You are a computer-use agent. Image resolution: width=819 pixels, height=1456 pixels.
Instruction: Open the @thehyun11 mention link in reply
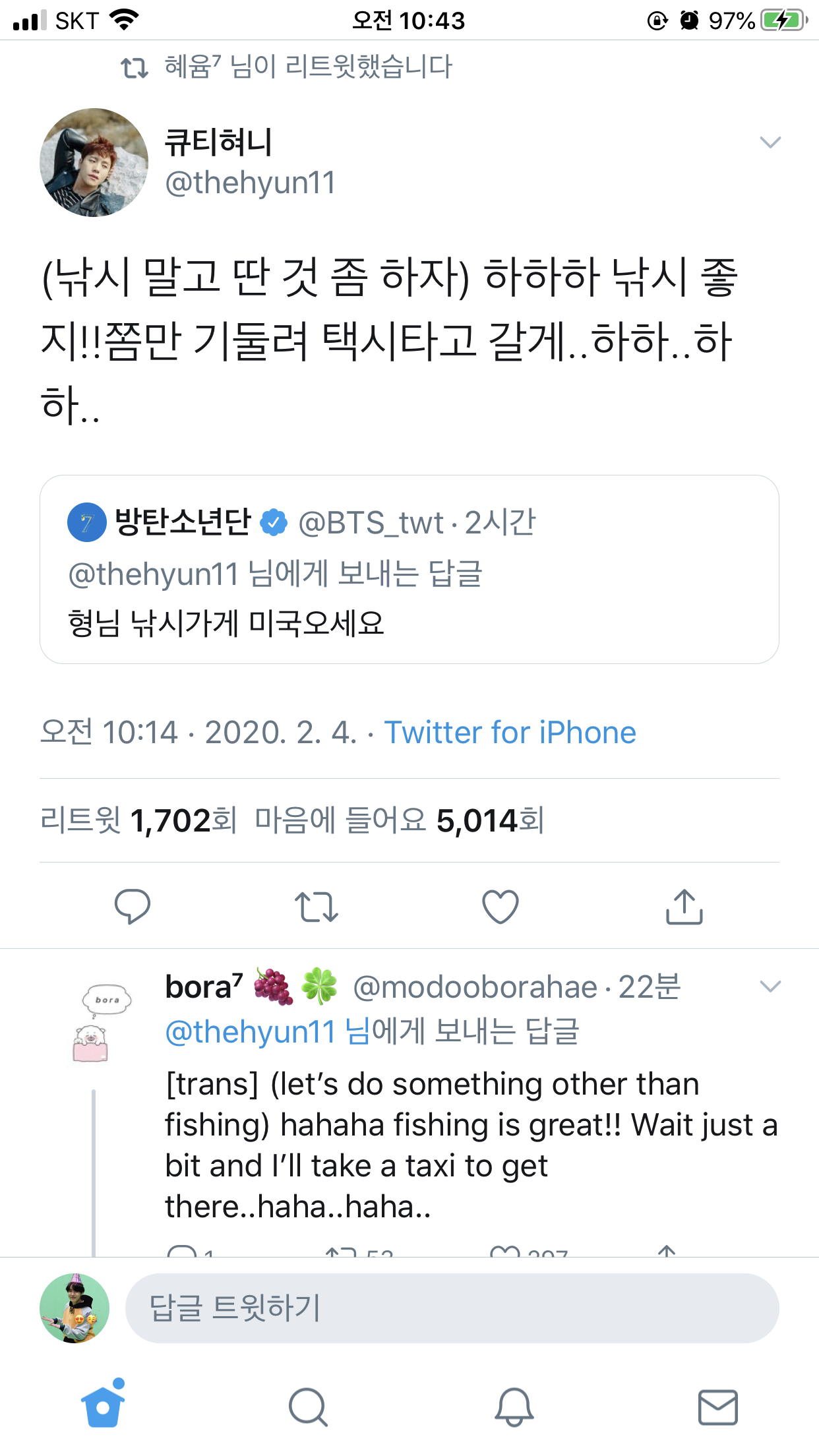coord(251,1031)
